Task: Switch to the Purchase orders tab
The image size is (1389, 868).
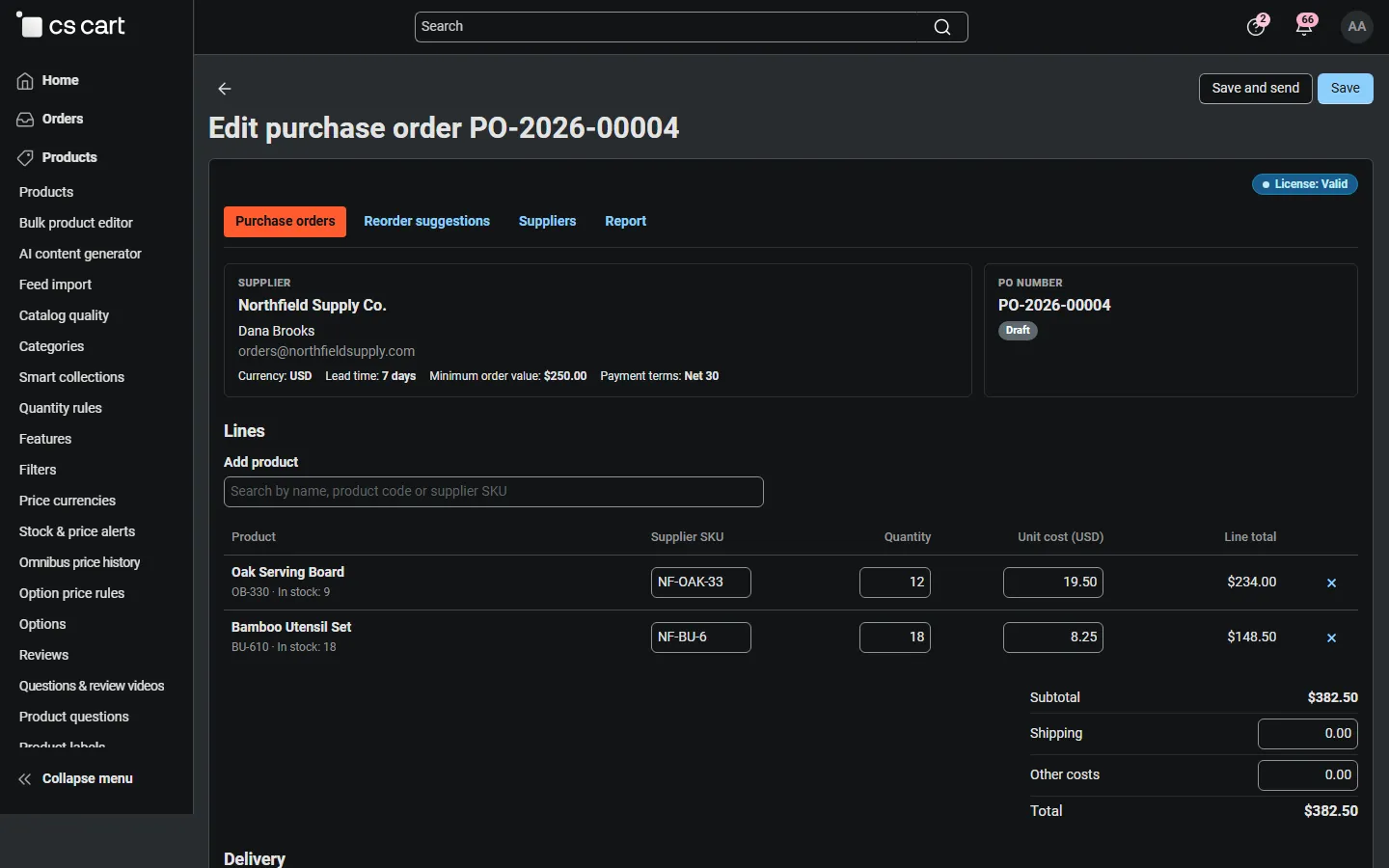Action: (285, 222)
